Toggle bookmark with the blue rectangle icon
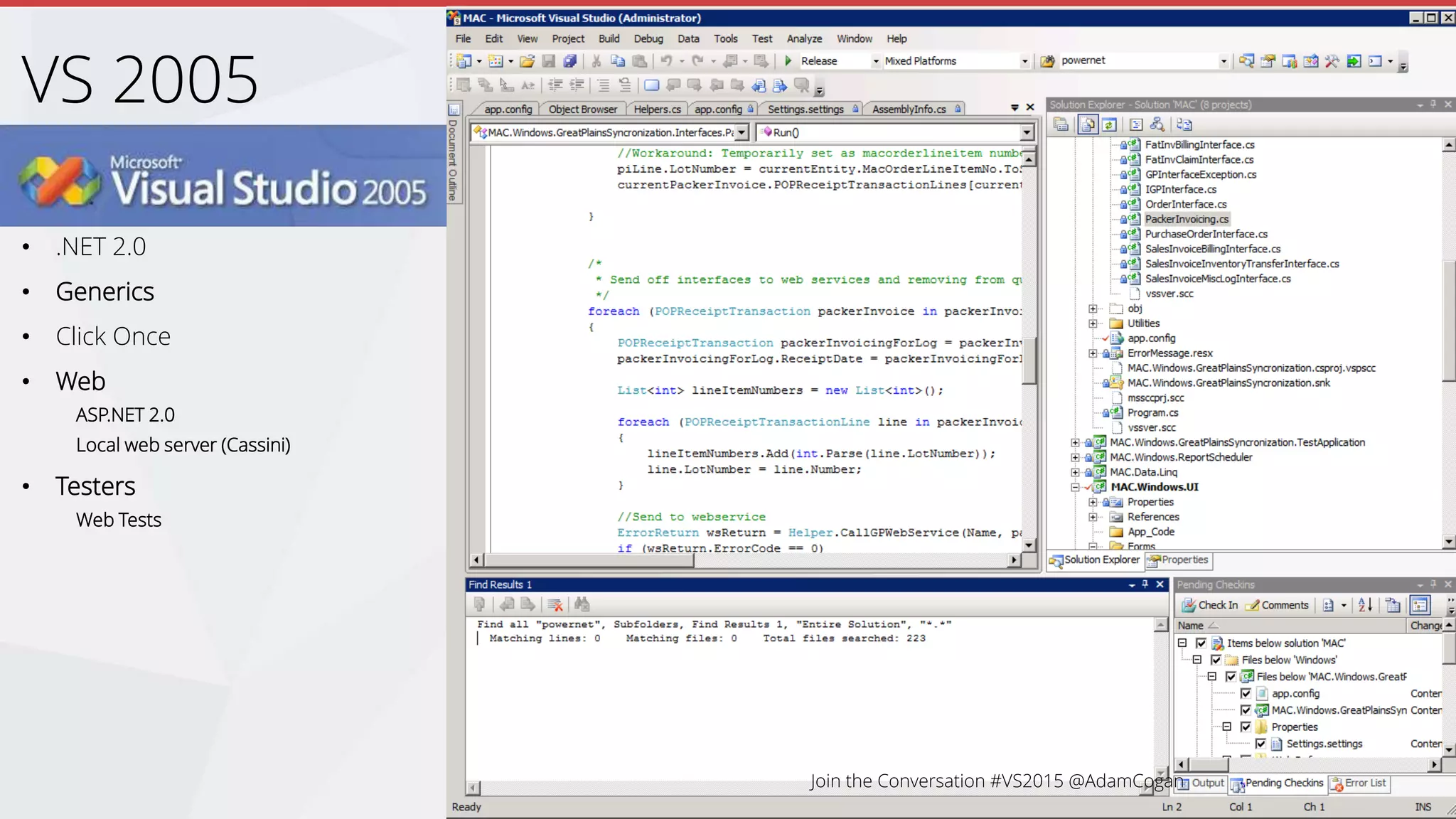 point(651,85)
